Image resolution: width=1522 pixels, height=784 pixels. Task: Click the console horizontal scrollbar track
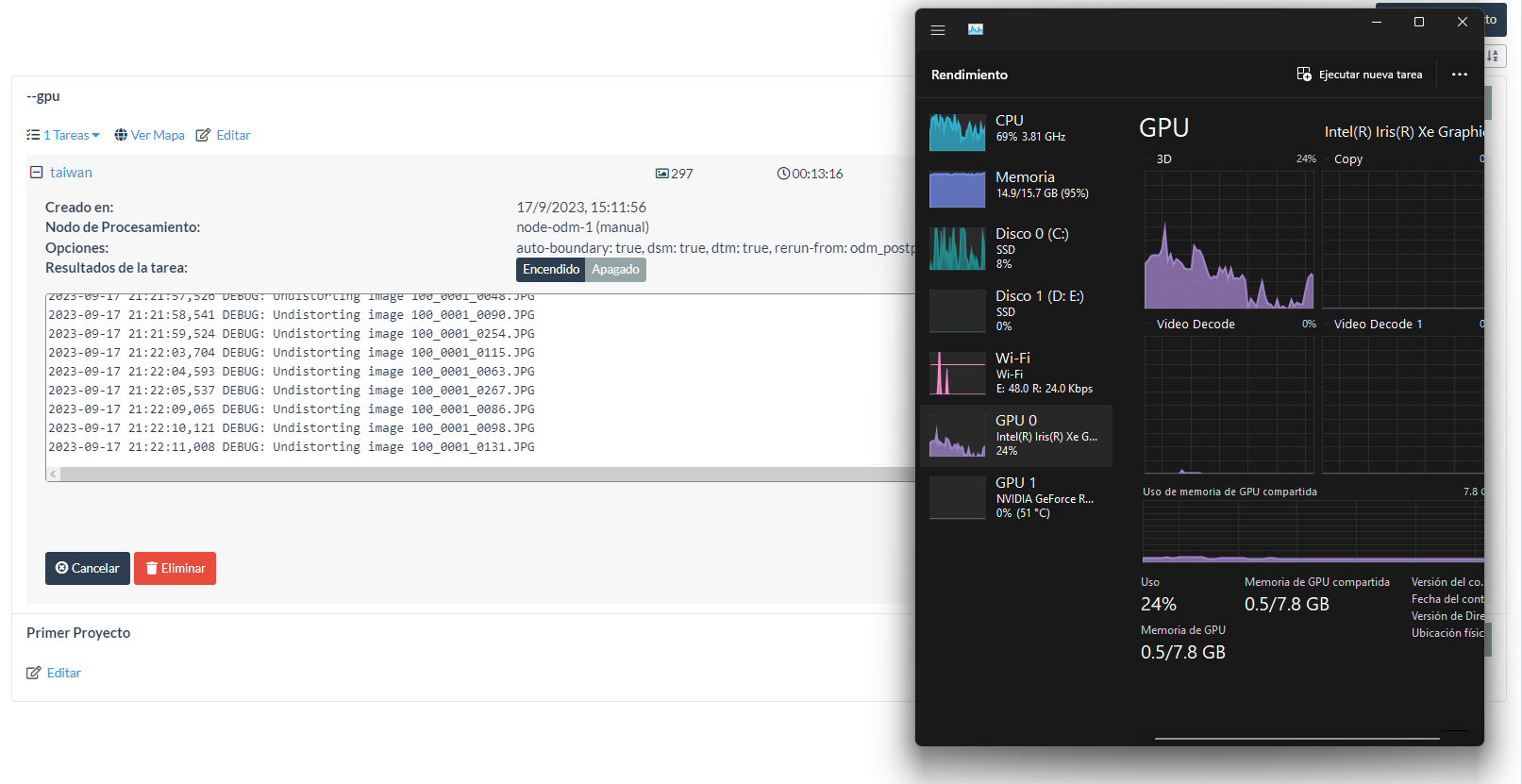coord(487,474)
